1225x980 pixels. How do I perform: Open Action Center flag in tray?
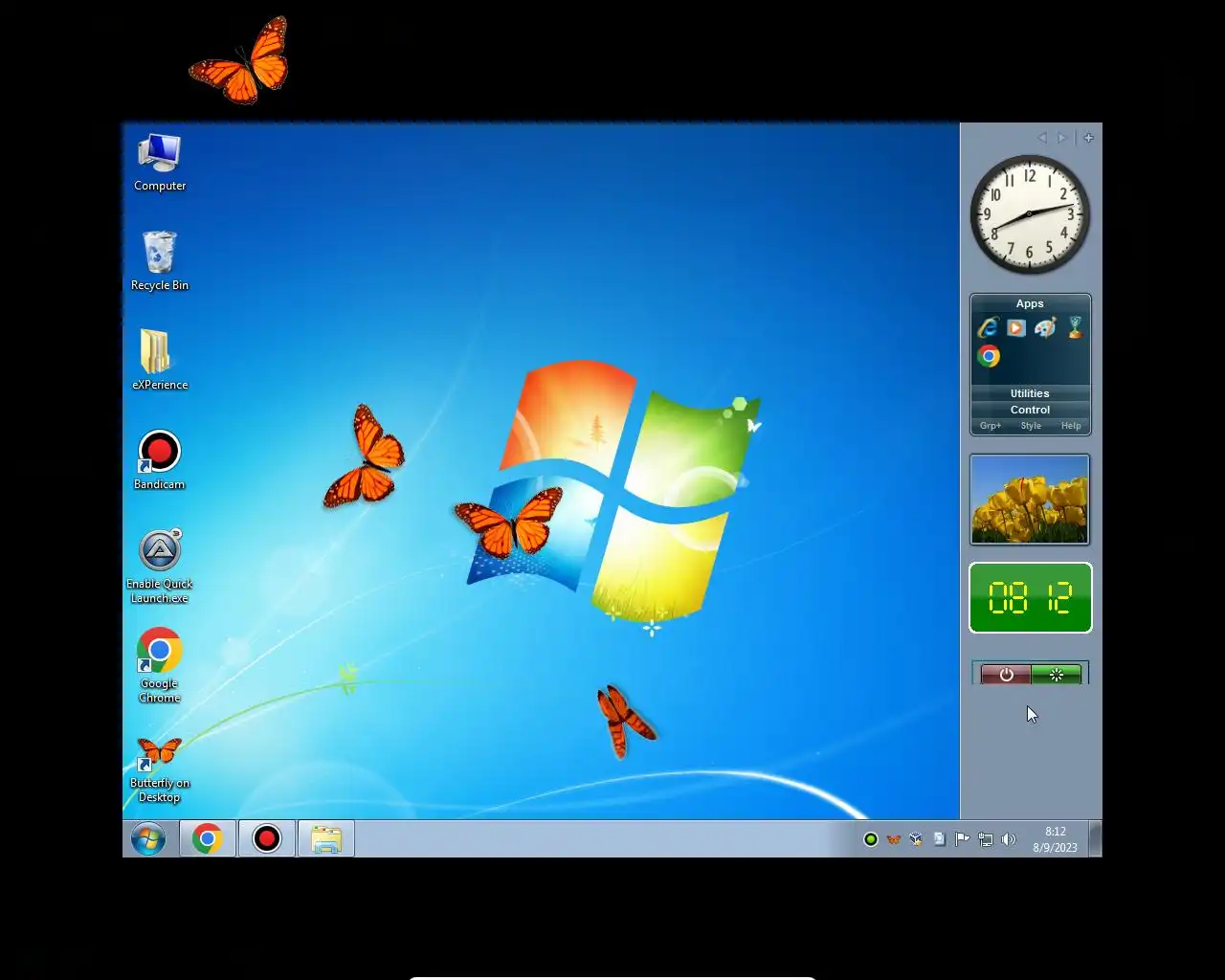click(963, 839)
